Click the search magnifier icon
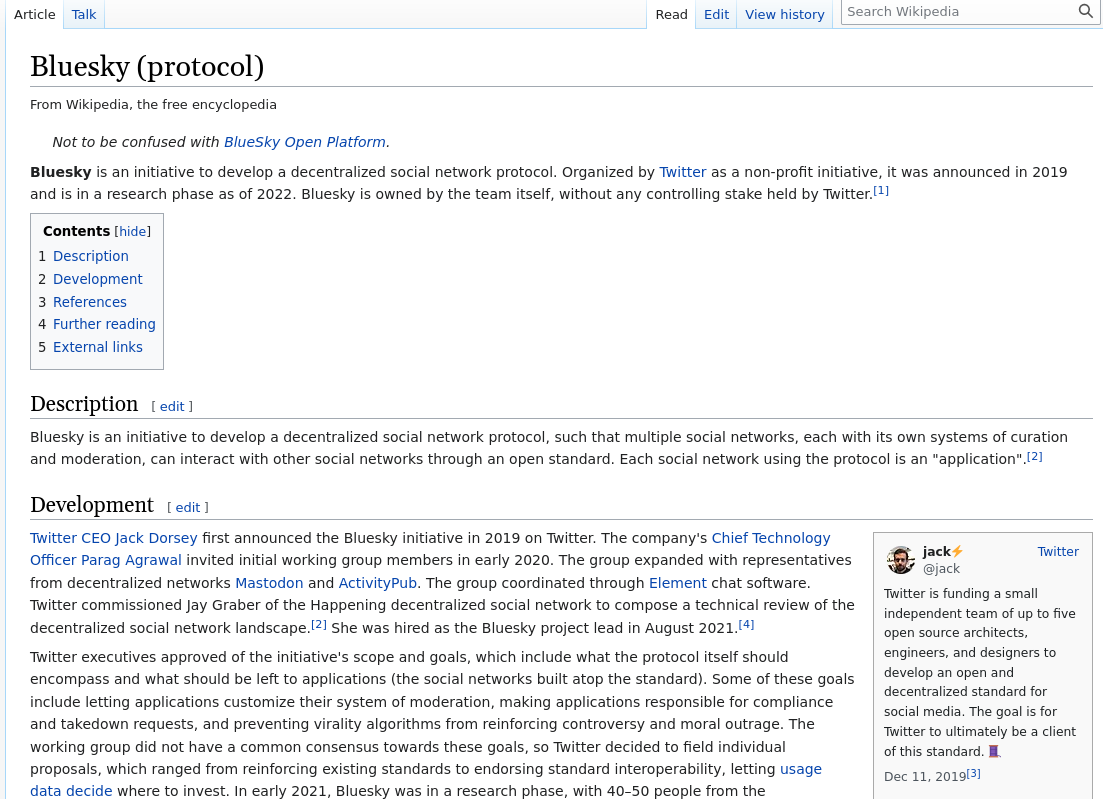This screenshot has height=799, width=1103. pyautogui.click(x=1085, y=11)
